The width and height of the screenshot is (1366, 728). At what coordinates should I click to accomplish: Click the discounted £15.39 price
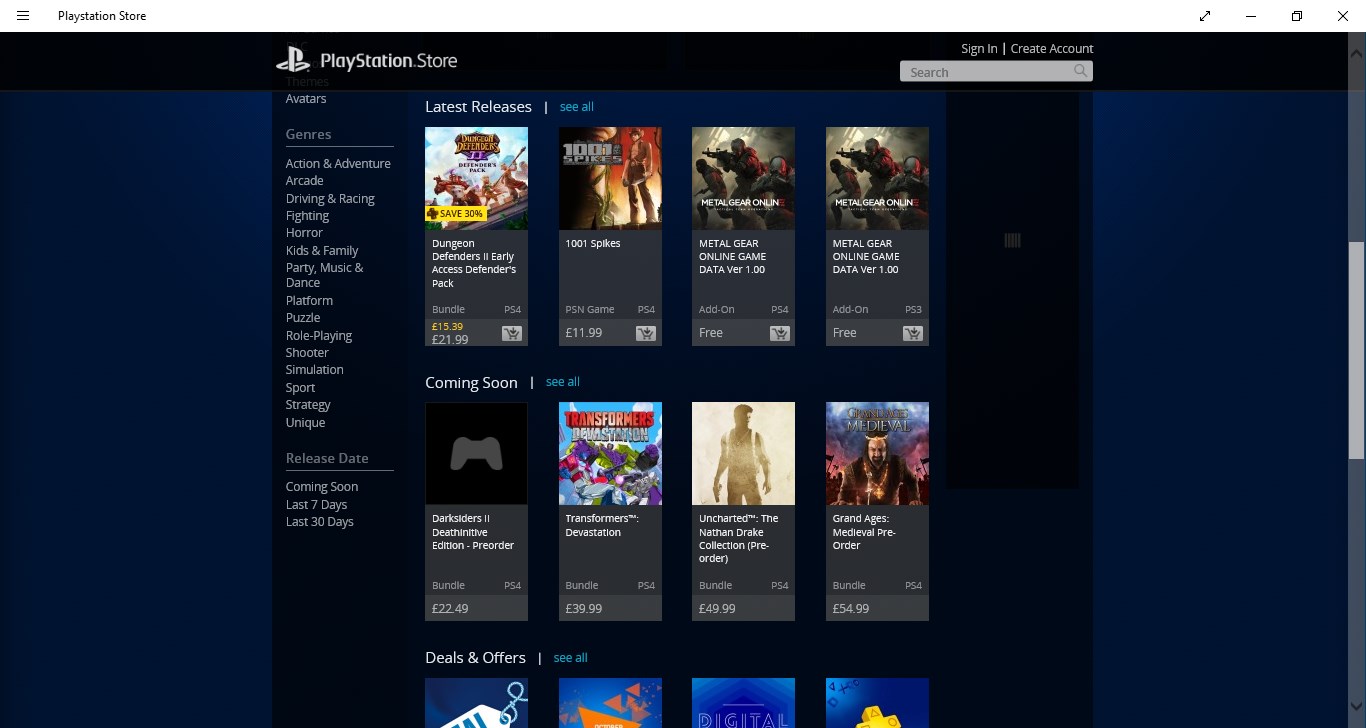[447, 326]
